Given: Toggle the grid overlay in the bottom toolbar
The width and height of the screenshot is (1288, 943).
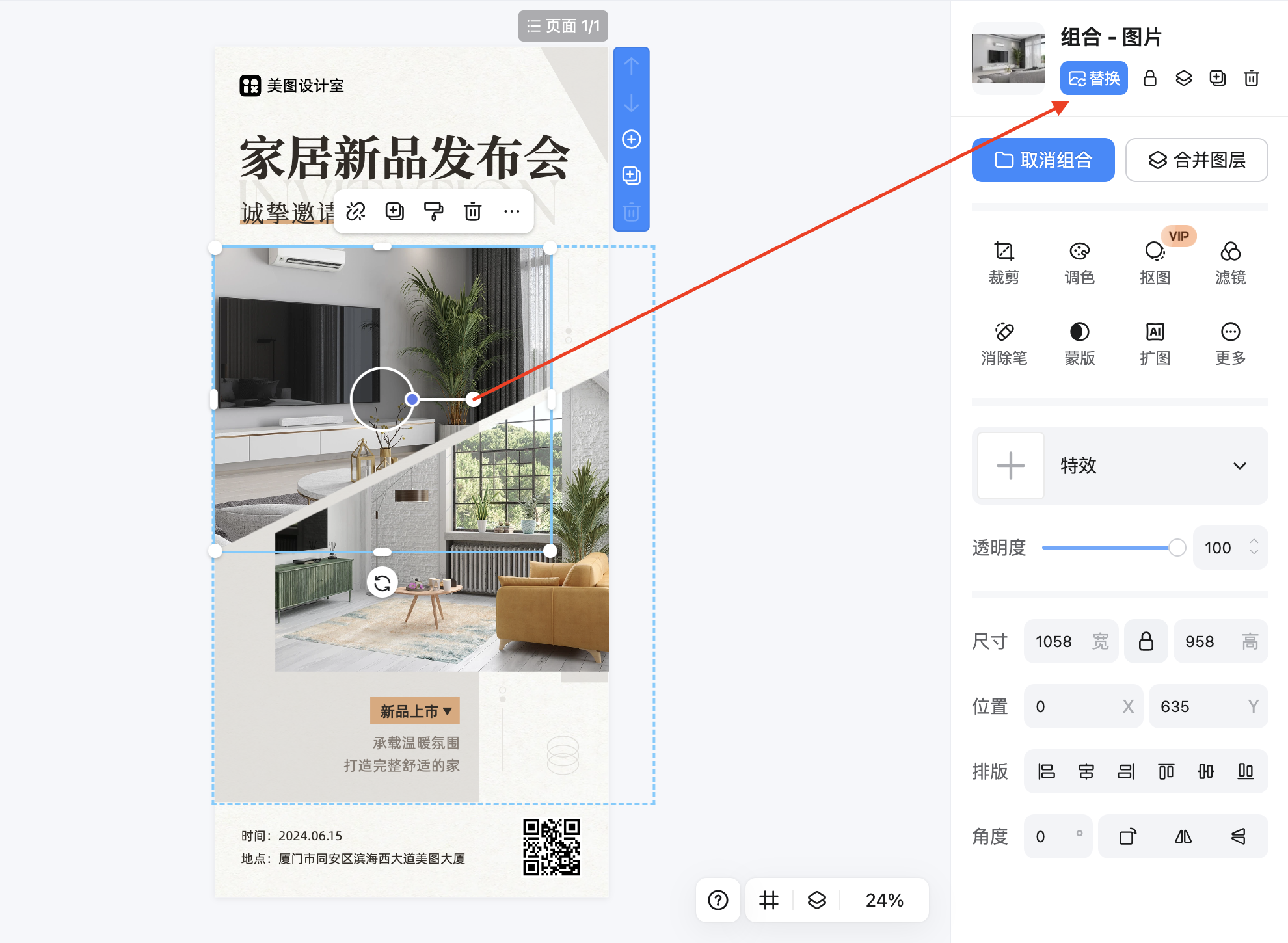Looking at the screenshot, I should click(x=769, y=900).
